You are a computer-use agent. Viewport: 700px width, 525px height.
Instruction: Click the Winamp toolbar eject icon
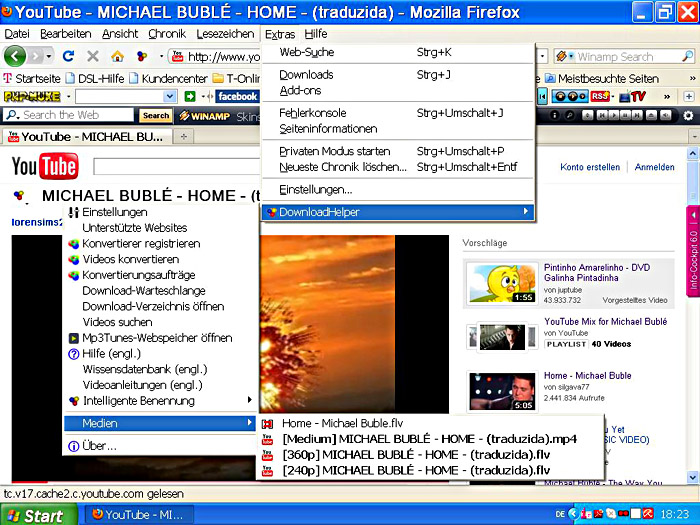[x=651, y=115]
